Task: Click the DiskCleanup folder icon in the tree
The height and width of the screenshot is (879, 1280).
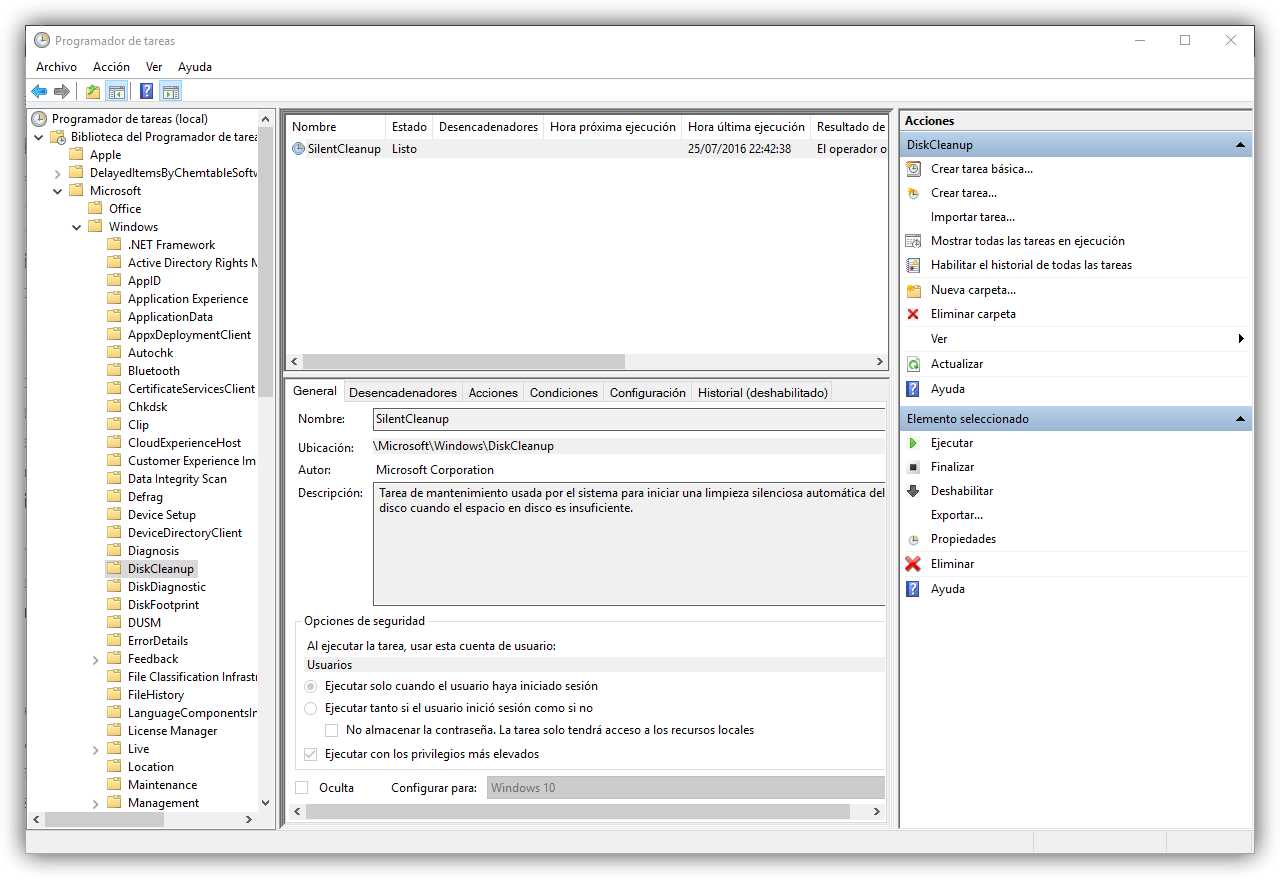Action: tap(115, 569)
